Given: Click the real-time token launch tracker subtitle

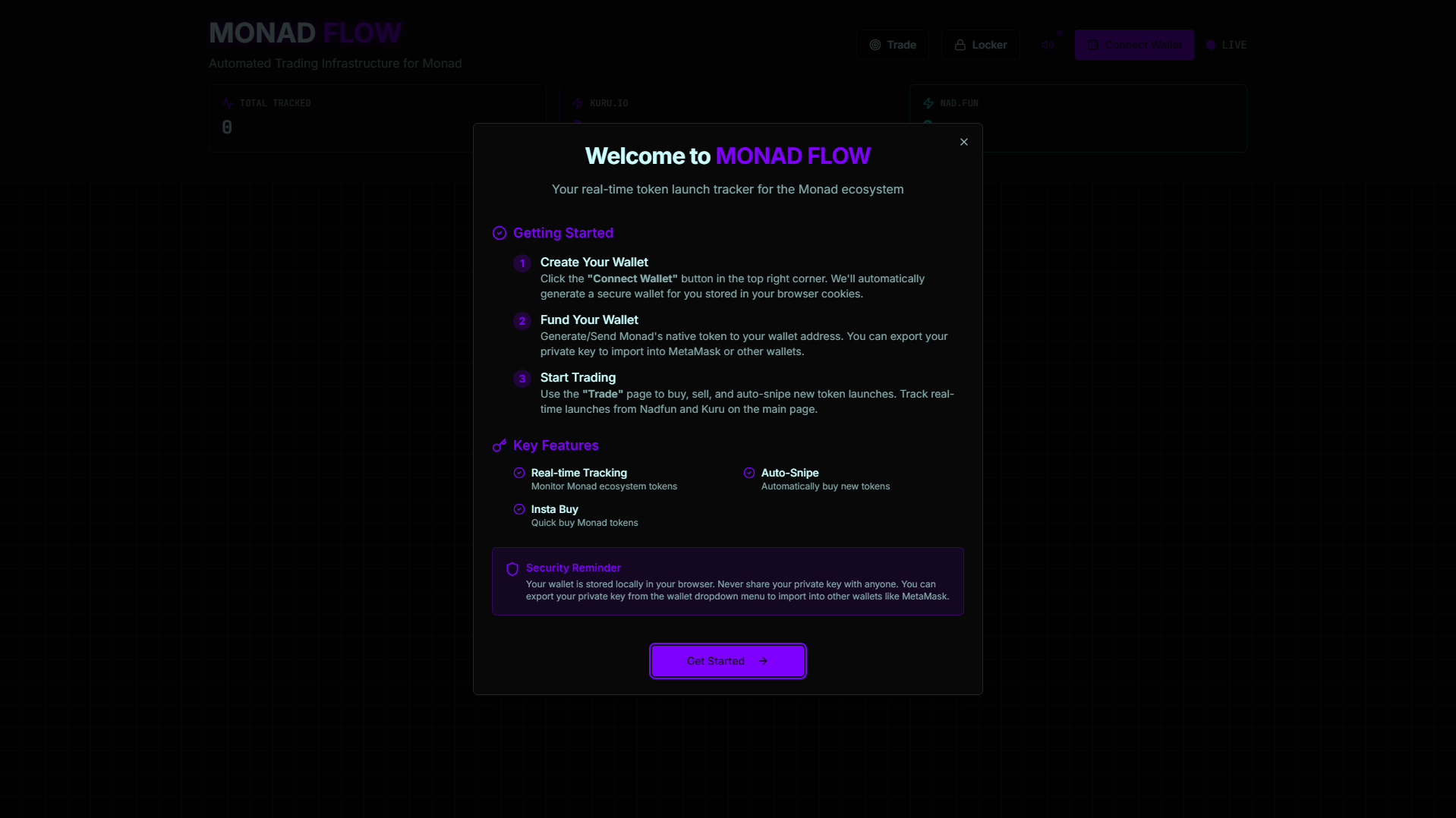Looking at the screenshot, I should click(x=728, y=189).
